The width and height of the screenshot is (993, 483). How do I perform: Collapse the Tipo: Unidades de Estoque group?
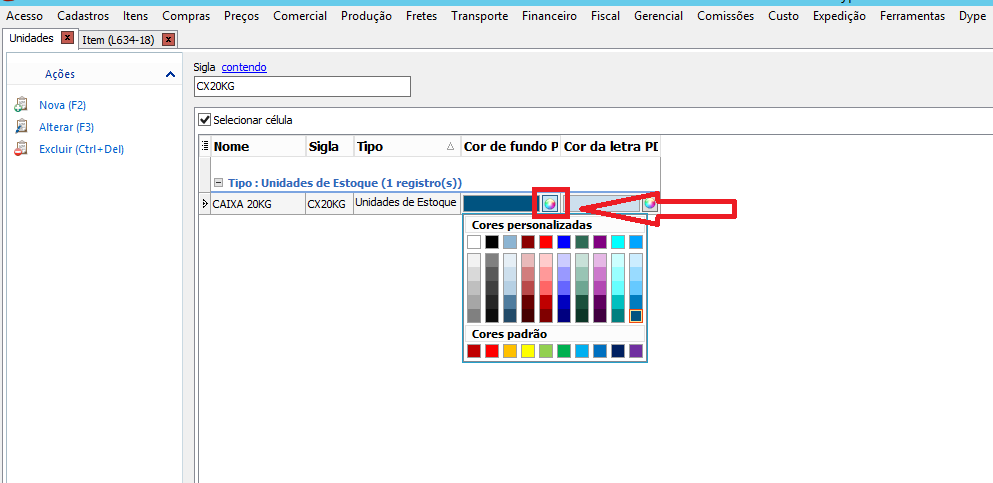(218, 183)
